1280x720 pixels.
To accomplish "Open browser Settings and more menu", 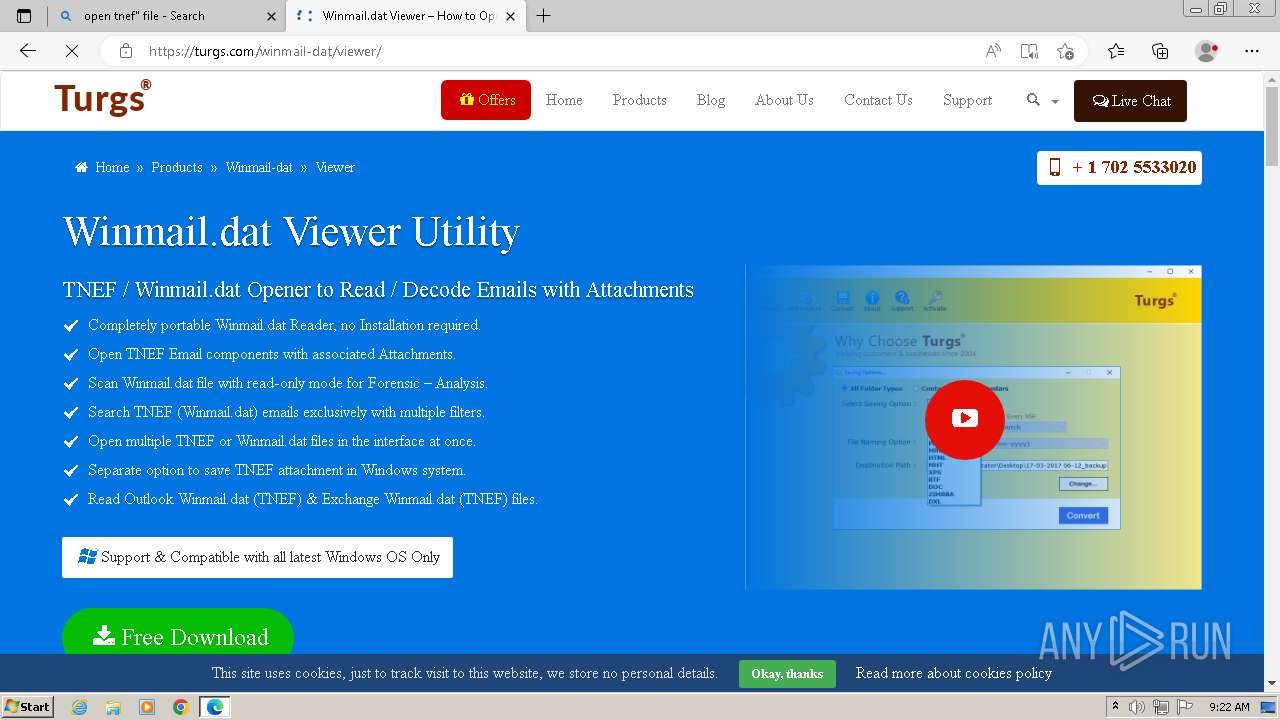I will coord(1252,51).
